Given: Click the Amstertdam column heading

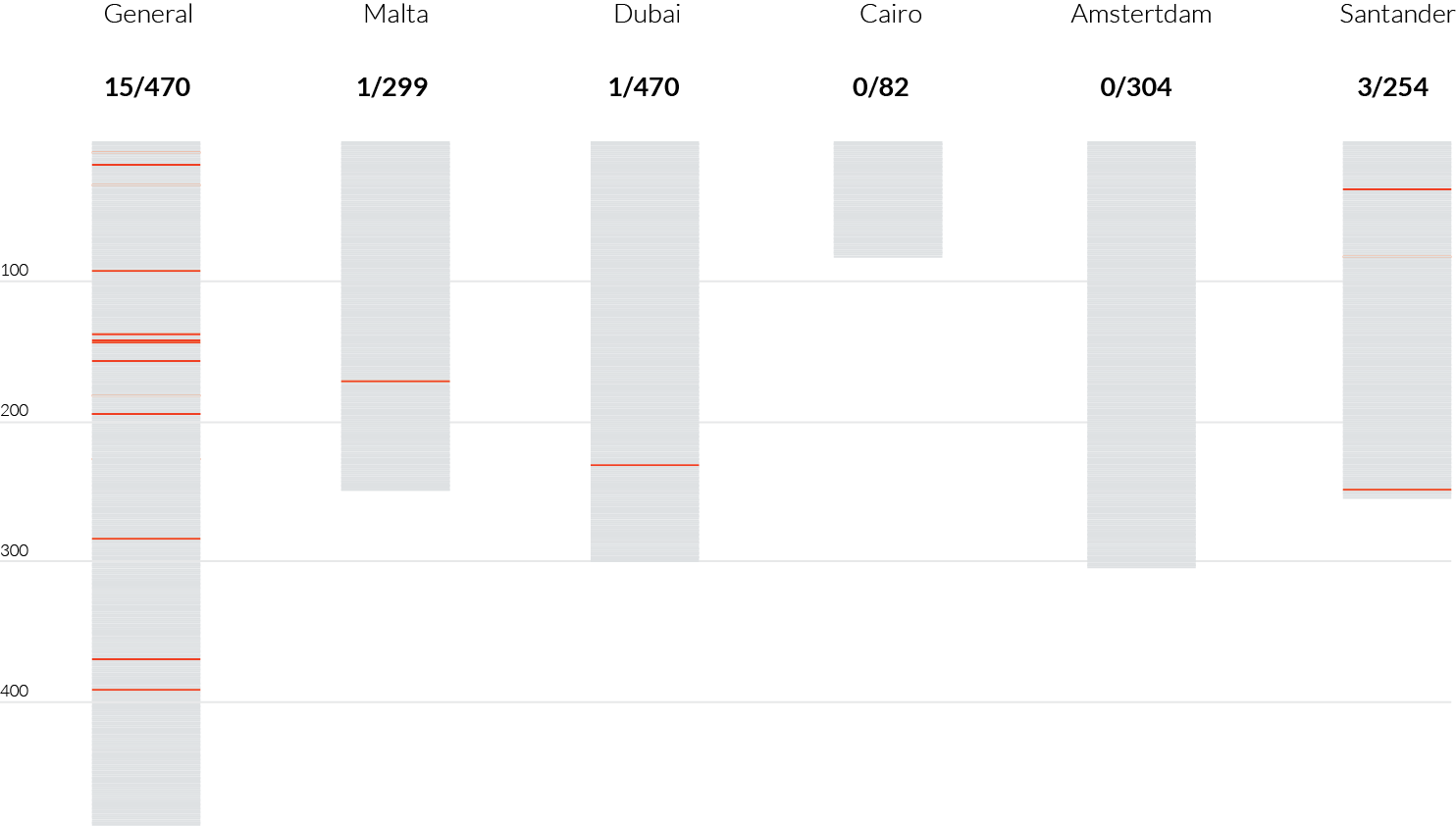Looking at the screenshot, I should pos(1141,14).
